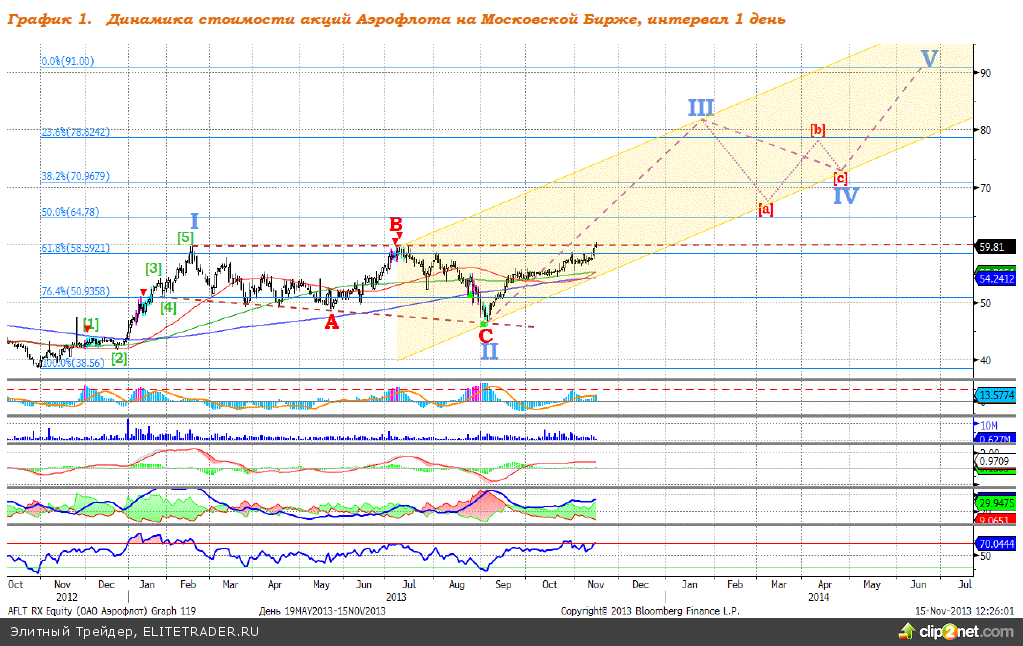1023x646 pixels.
Task: Click the red [a] projection label
Action: (765, 209)
